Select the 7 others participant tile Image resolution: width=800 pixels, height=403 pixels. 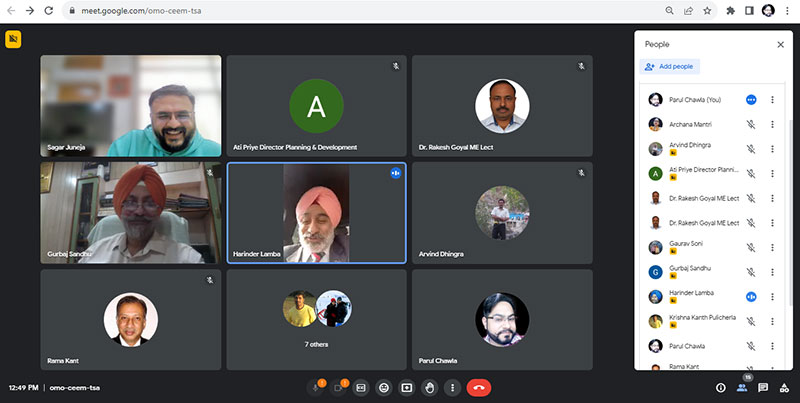pyautogui.click(x=316, y=315)
